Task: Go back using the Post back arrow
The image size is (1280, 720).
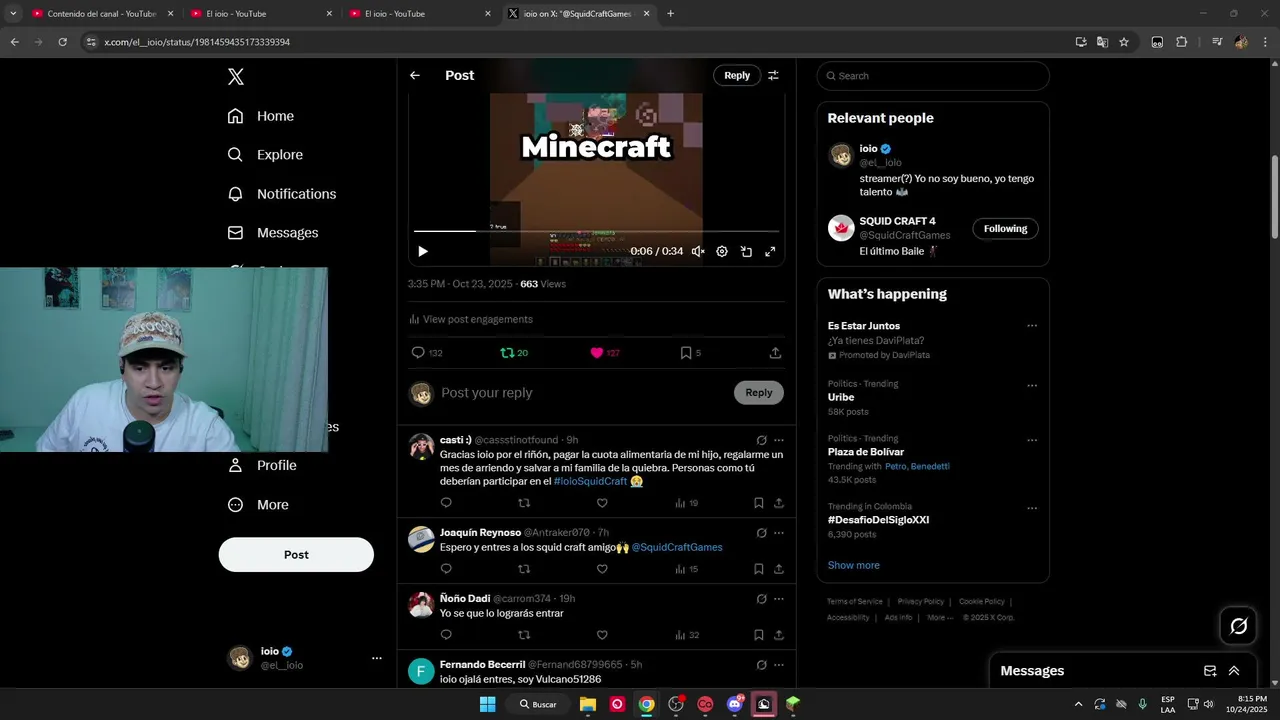Action: 415,76
